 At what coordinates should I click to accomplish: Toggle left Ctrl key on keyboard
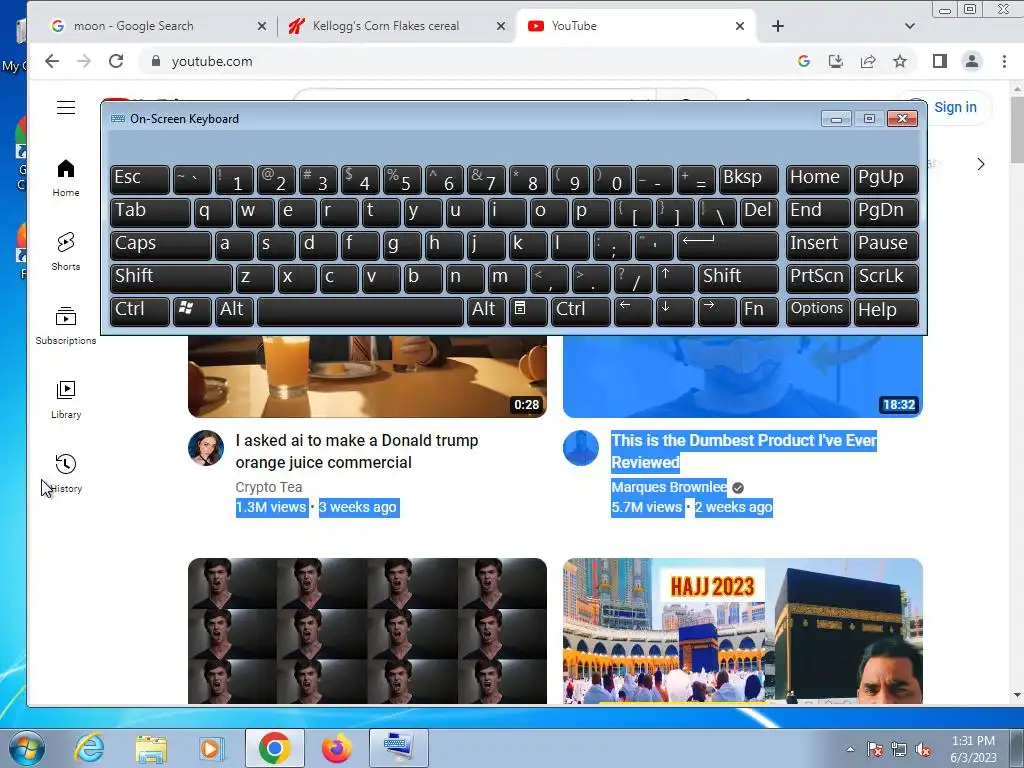[140, 310]
